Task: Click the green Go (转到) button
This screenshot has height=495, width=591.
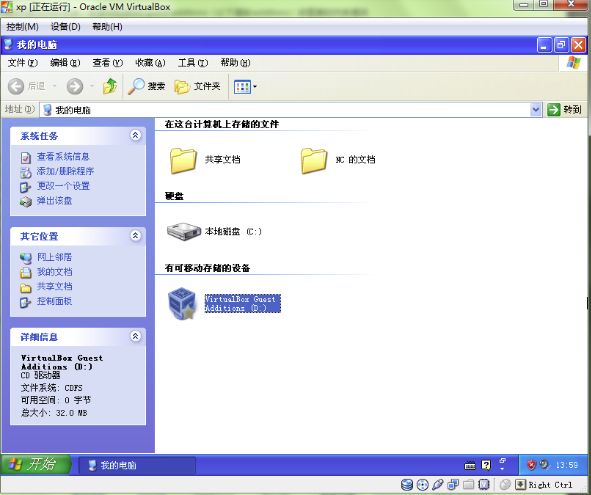Action: 564,110
